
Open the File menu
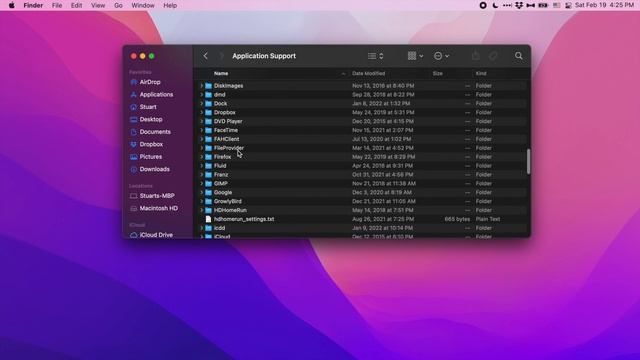pyautogui.click(x=57, y=5)
